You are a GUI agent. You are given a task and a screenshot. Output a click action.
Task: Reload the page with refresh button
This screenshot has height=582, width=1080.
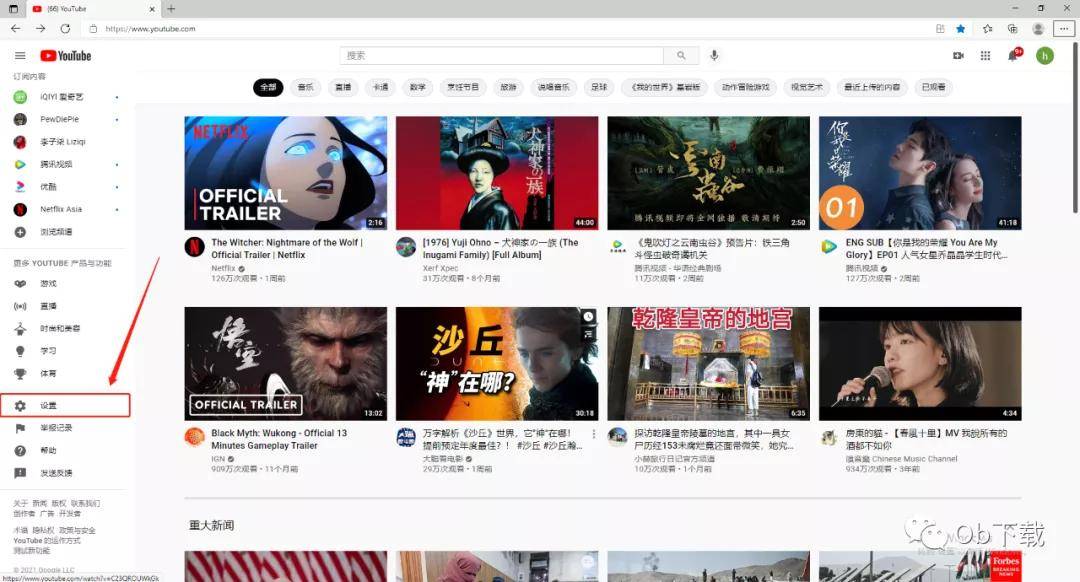tap(65, 29)
